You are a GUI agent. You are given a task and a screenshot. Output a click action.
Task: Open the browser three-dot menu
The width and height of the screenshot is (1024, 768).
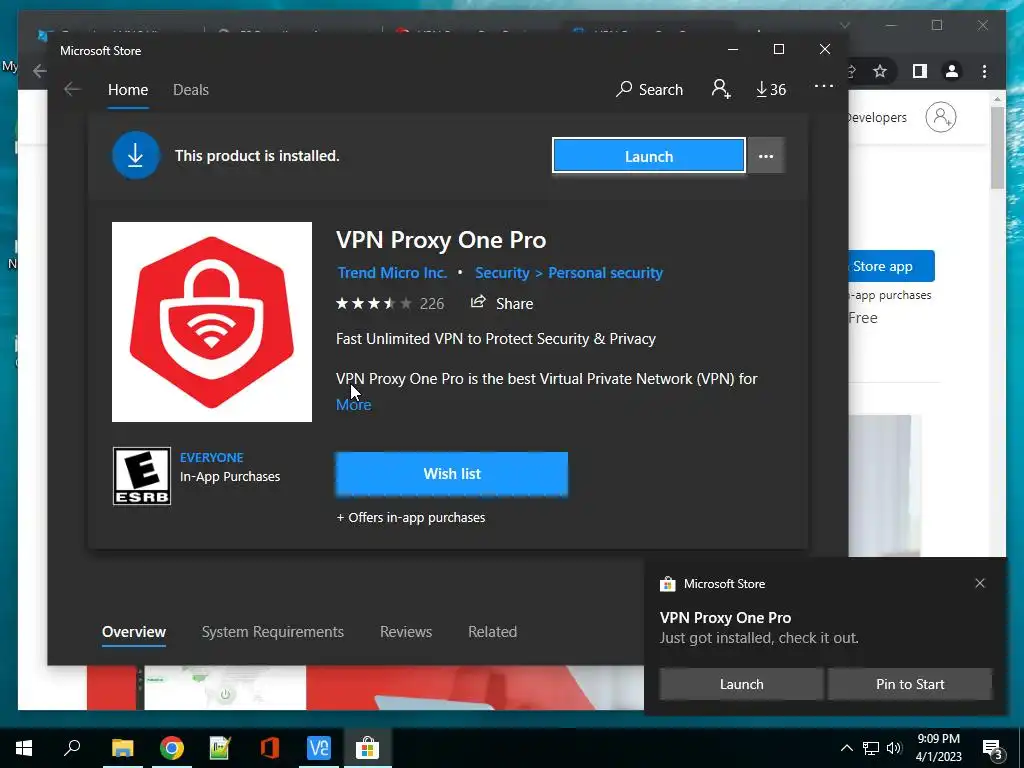[984, 71]
